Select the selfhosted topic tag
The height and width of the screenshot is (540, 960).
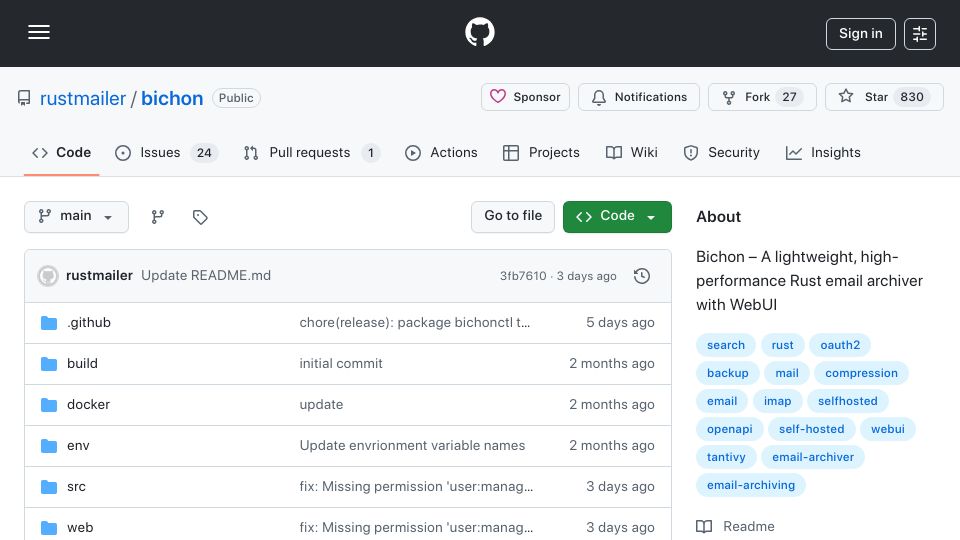pyautogui.click(x=847, y=402)
